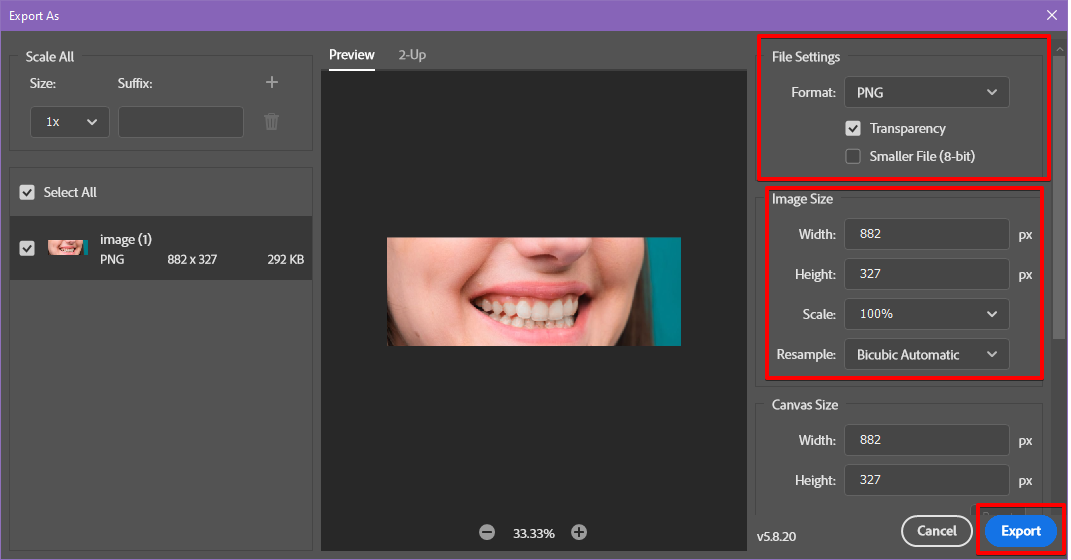
Task: Click Image Size Height field
Action: (x=927, y=274)
